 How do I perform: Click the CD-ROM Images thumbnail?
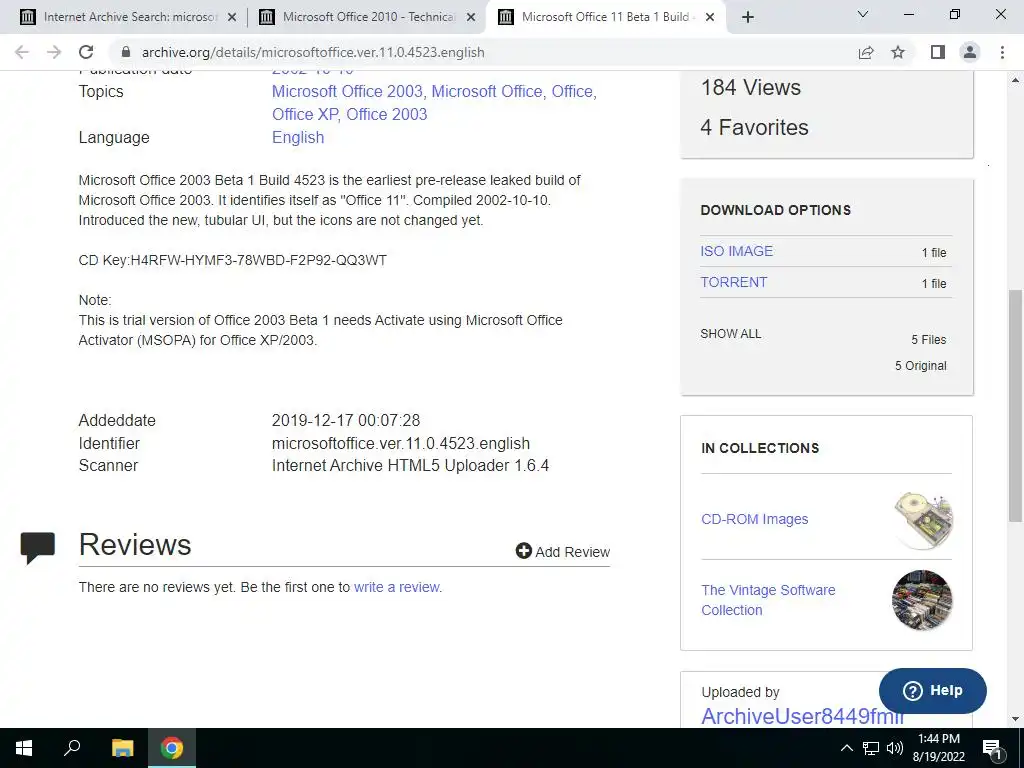point(923,520)
